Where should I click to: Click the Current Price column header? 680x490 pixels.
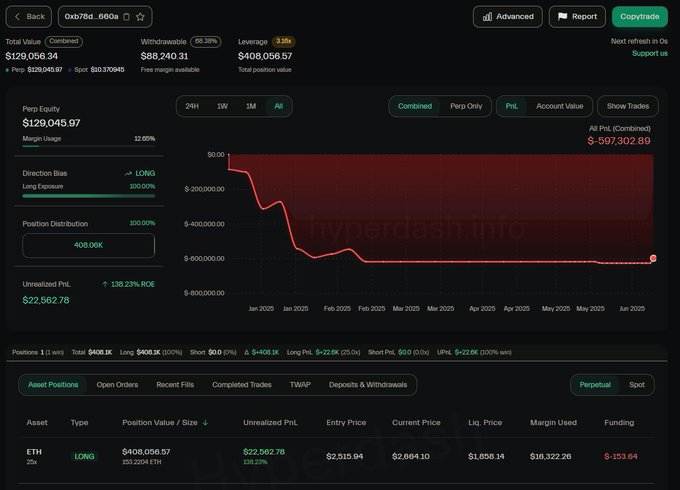click(x=416, y=422)
